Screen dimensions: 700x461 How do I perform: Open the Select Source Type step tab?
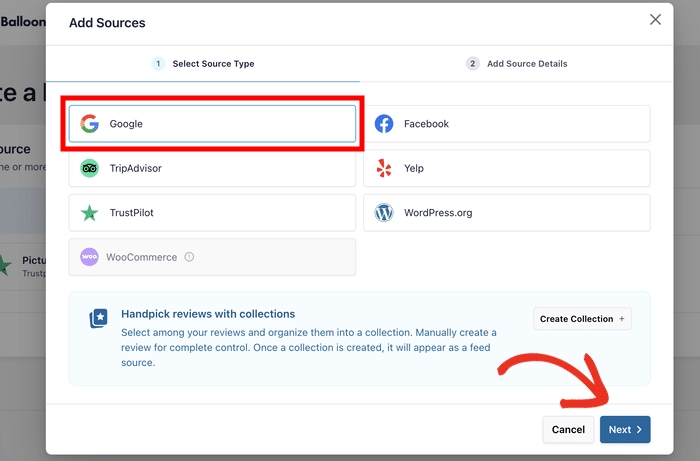point(204,64)
